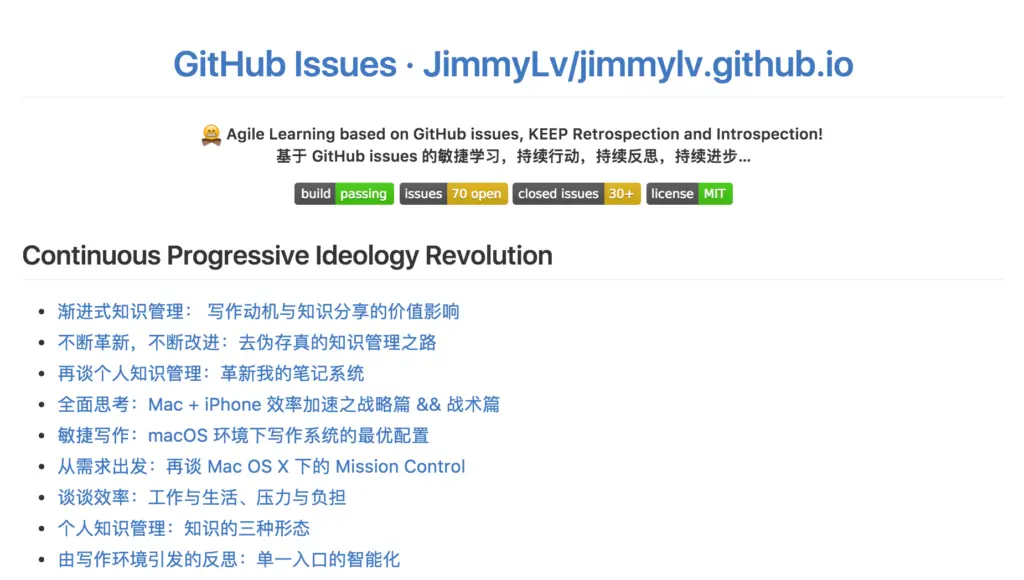1024x580 pixels.
Task: Click the license MIT badge
Action: 690,194
